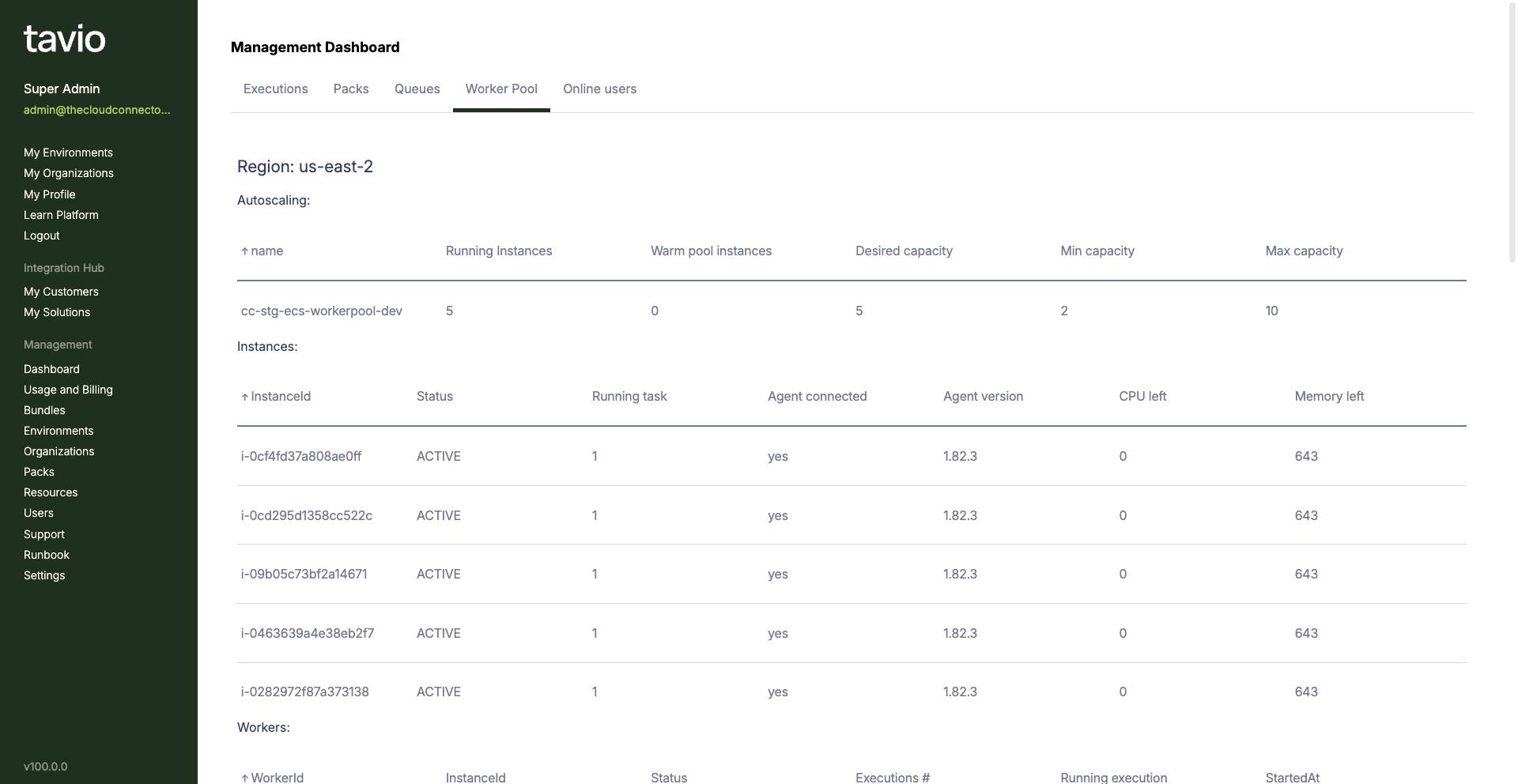Screen dimensions: 1518x784
Task: Click memory left for i-09b05c73bf2a14671
Action: pos(1306,575)
